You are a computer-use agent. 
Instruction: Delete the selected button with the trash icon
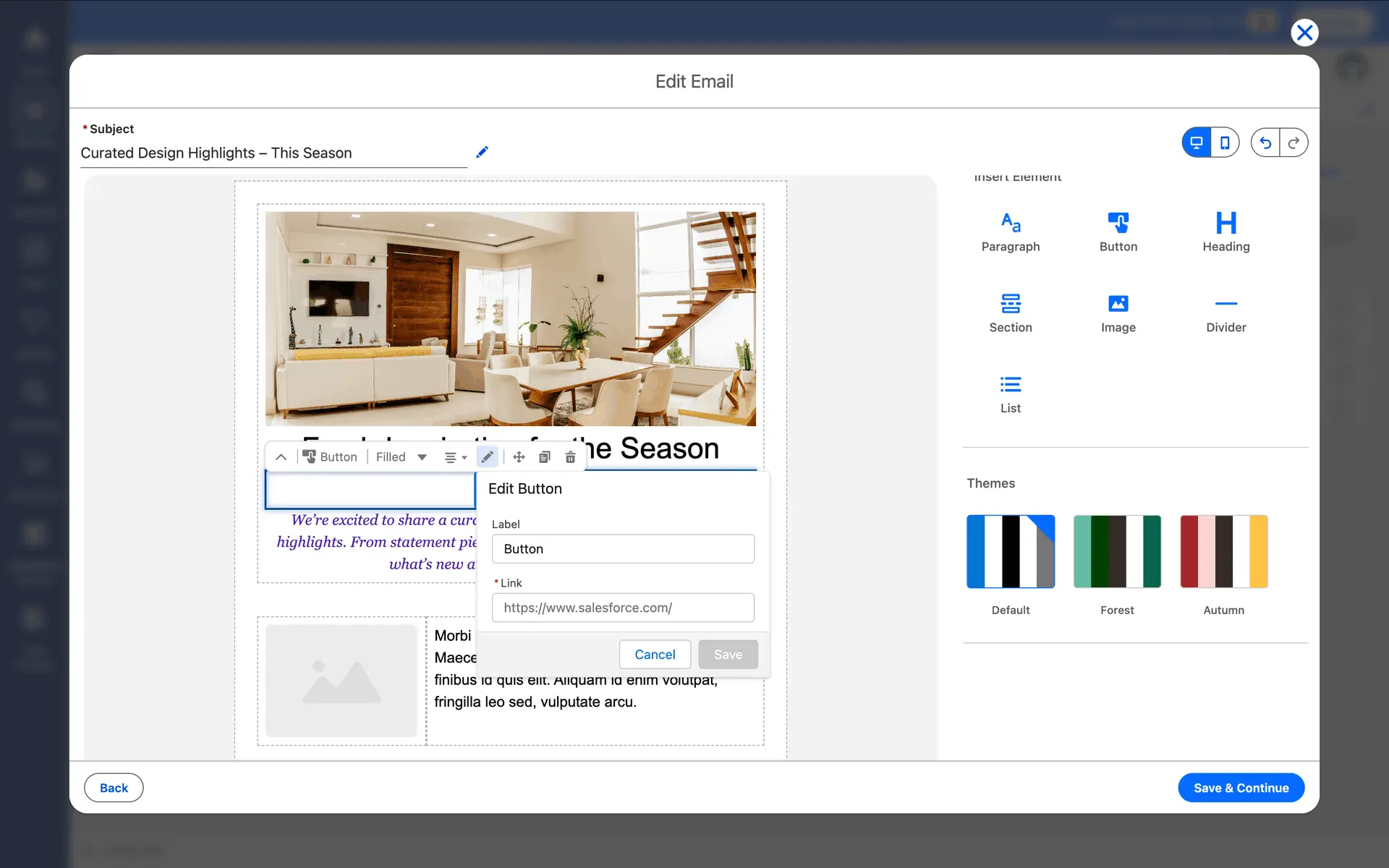click(570, 457)
